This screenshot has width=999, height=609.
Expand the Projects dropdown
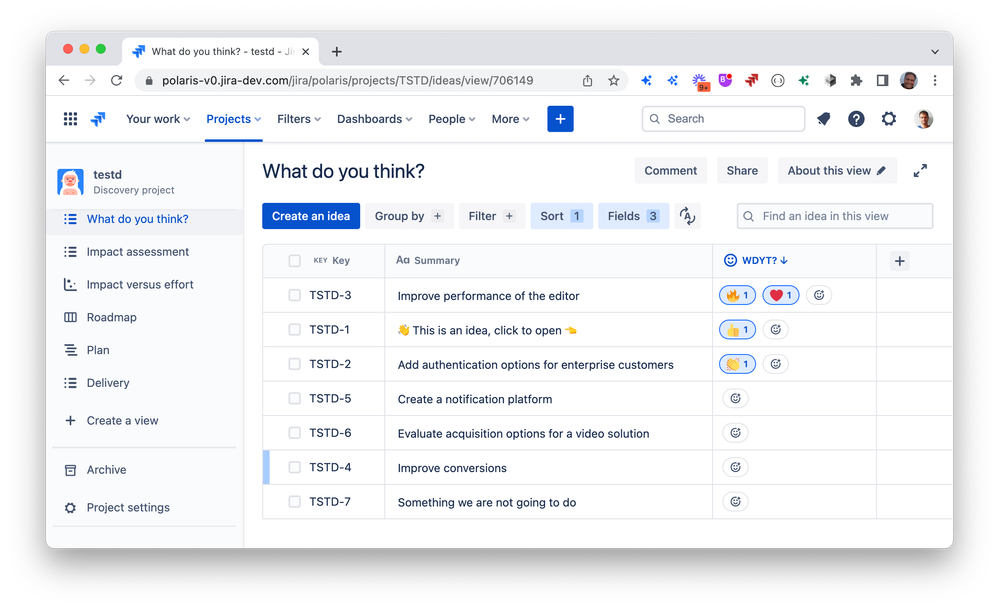(234, 119)
